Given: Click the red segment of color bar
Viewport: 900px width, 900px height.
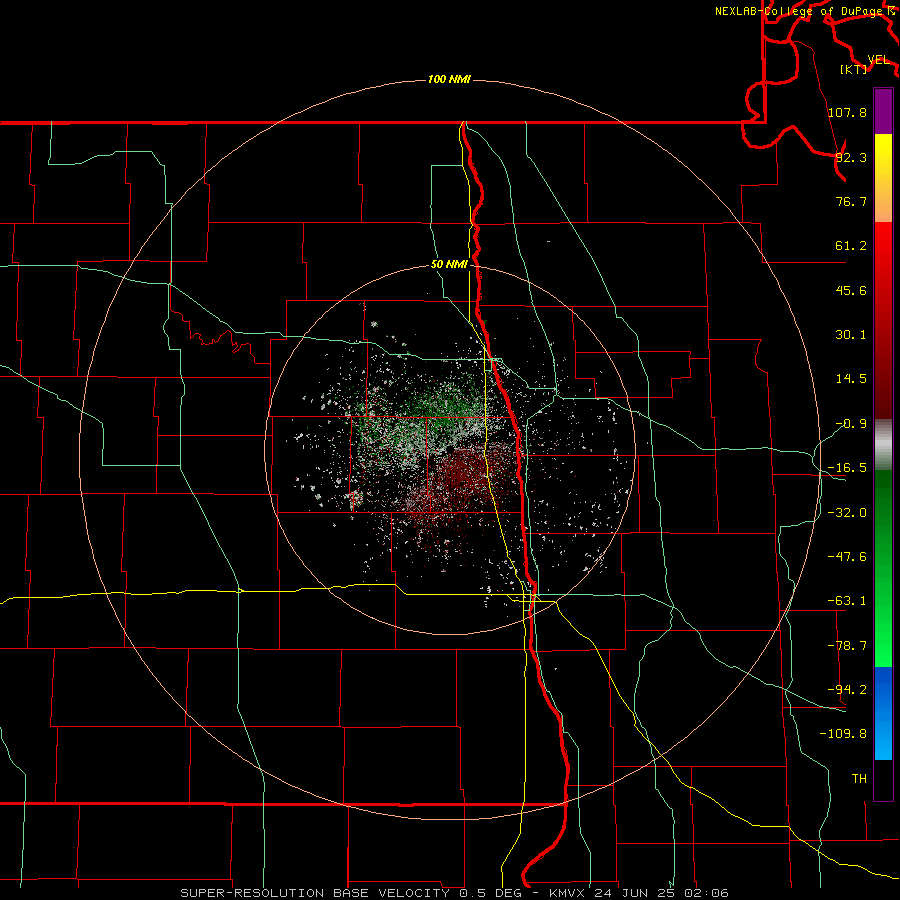Looking at the screenshot, I should tap(883, 320).
